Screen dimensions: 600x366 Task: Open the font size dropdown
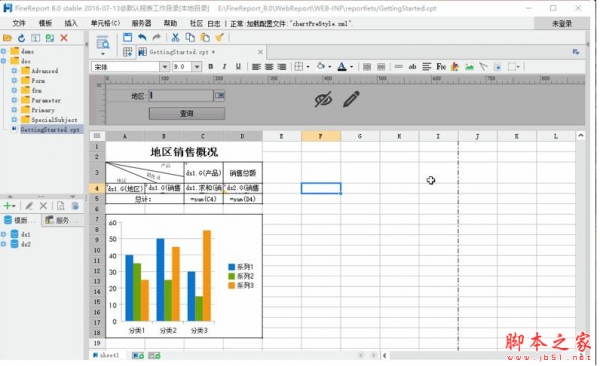click(197, 67)
